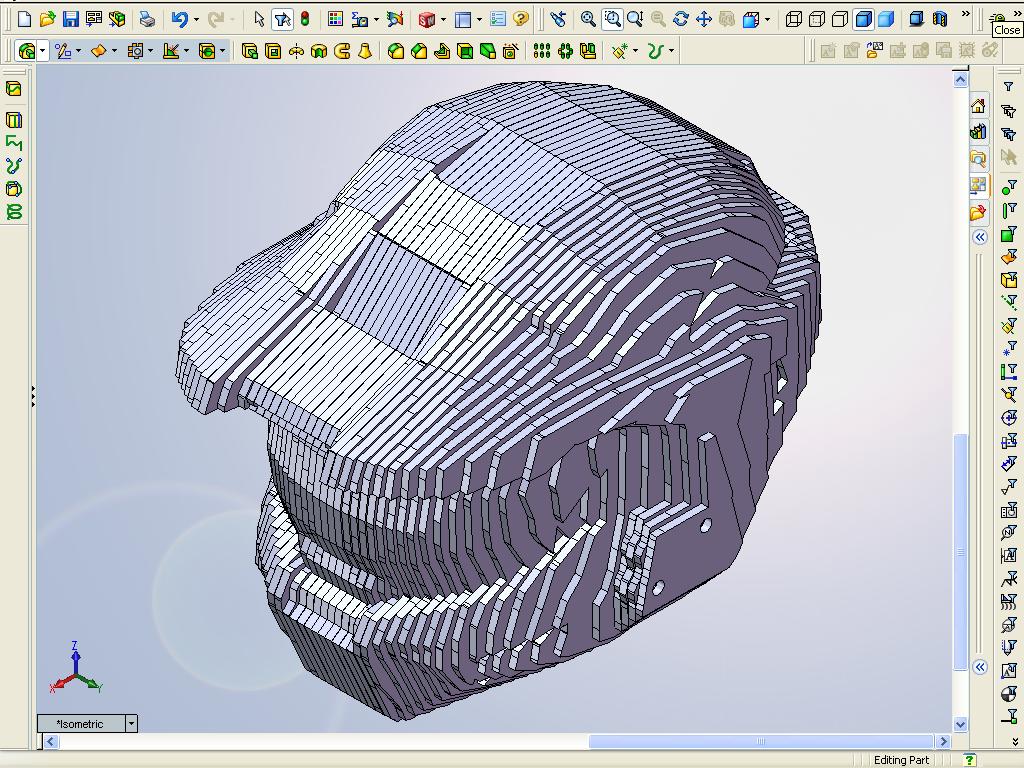Toggle the Section View icon
Screen dimensions: 1024x768
(x=940, y=19)
